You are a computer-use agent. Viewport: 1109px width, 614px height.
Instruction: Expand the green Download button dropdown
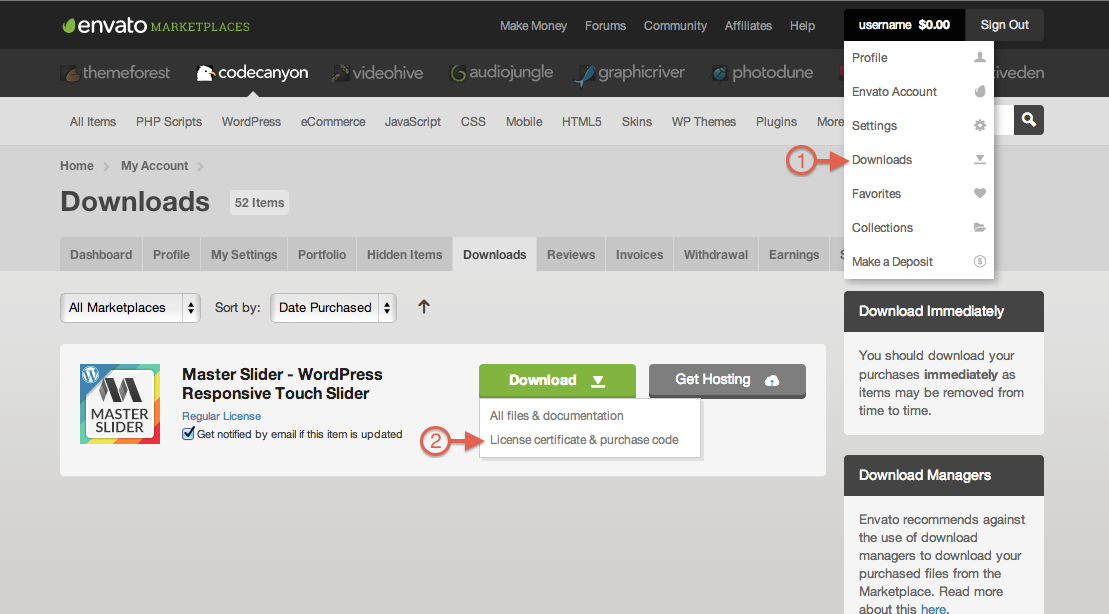[598, 381]
